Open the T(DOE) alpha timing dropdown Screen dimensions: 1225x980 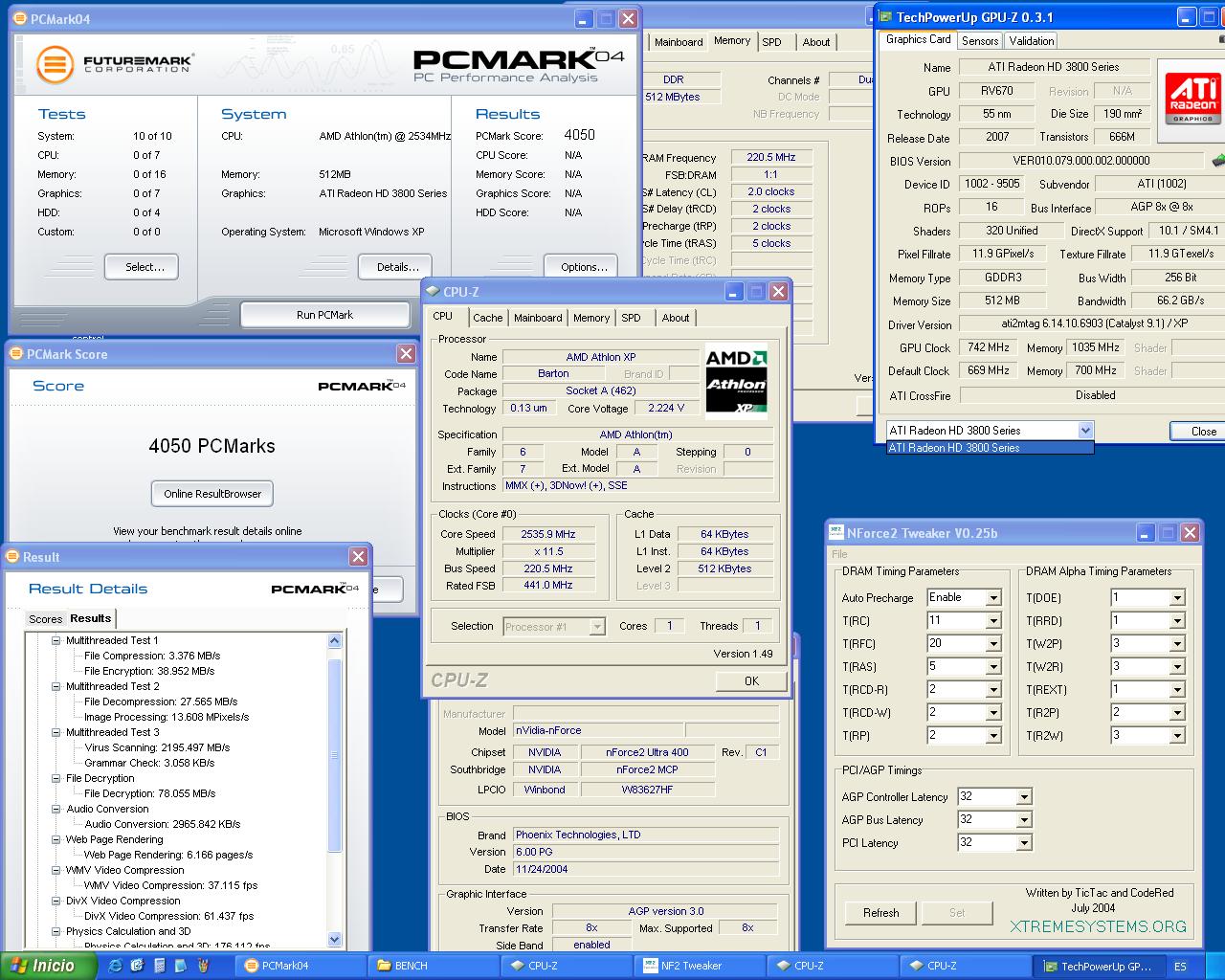1177,598
